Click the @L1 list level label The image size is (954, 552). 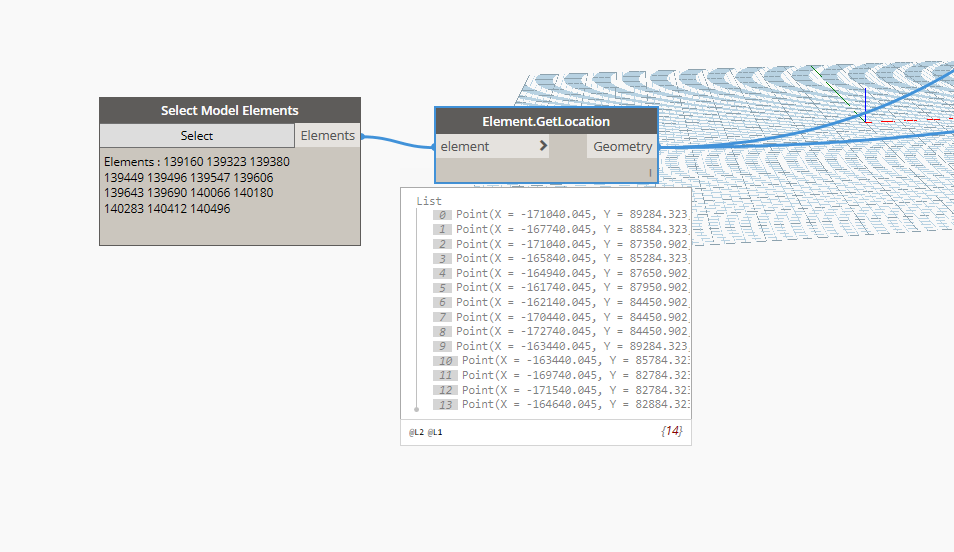435,432
